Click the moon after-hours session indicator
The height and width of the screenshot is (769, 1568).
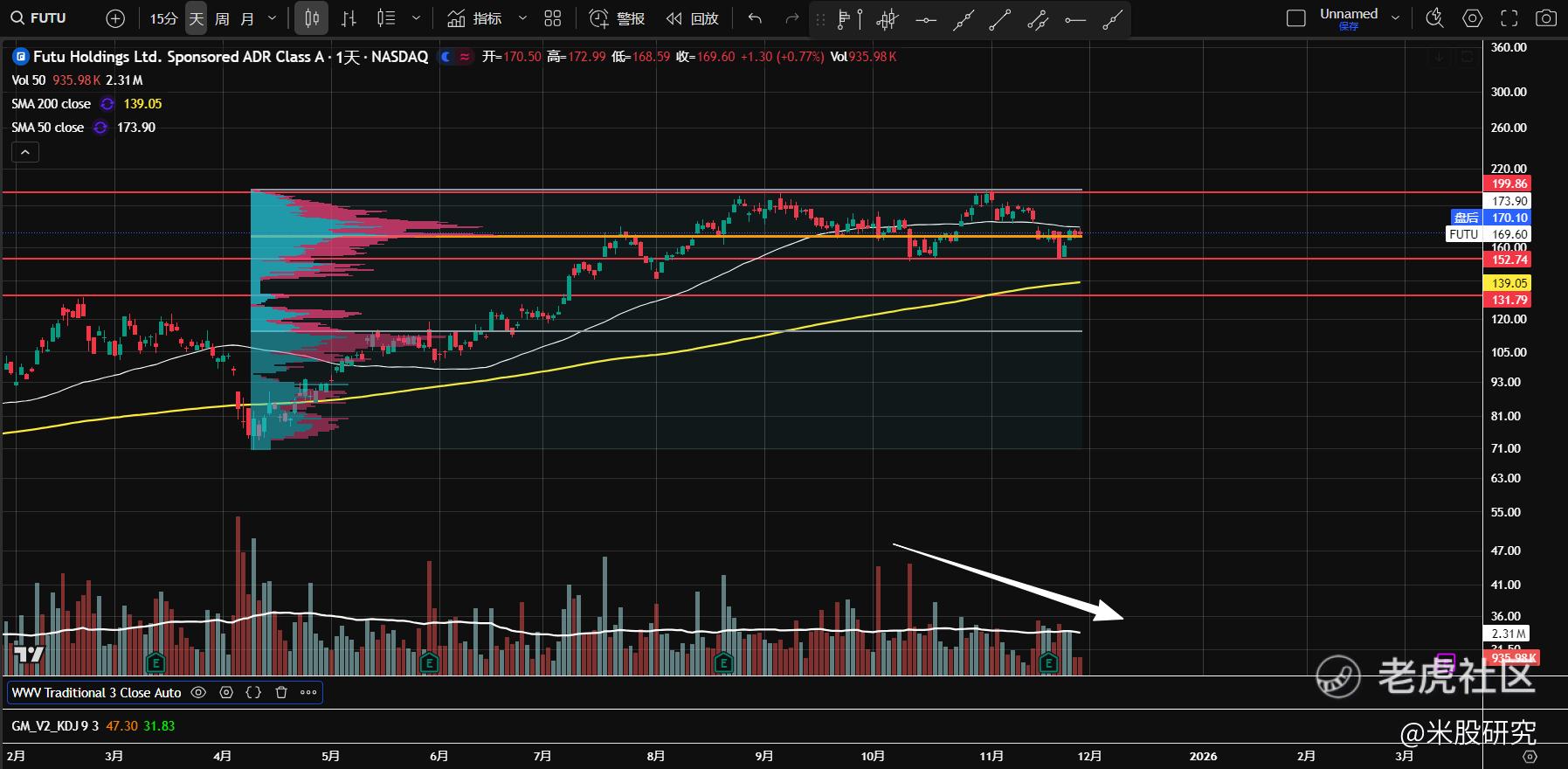point(446,57)
